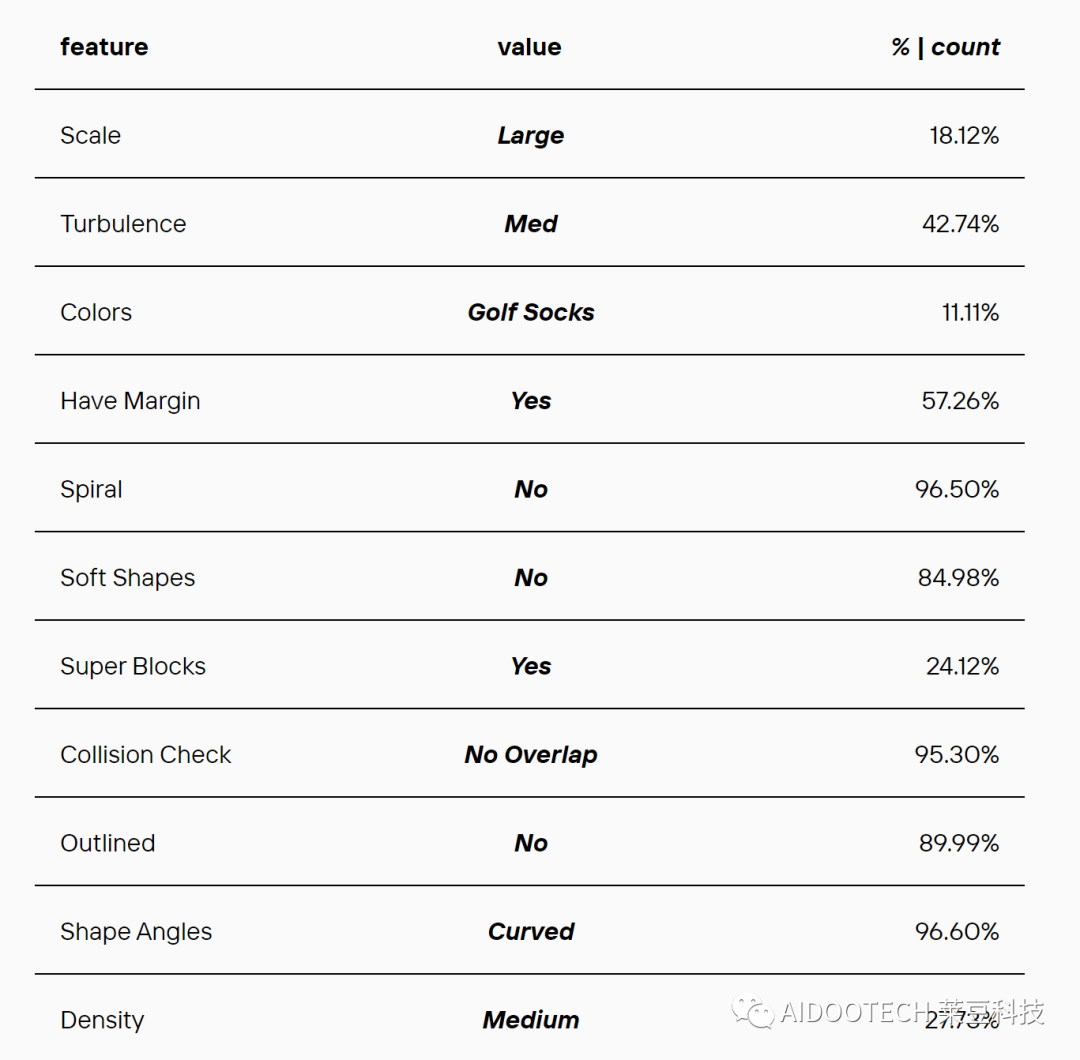Screen dimensions: 1080x1060
Task: Click the 57.26% Have Margin percentage
Action: [x=960, y=401]
